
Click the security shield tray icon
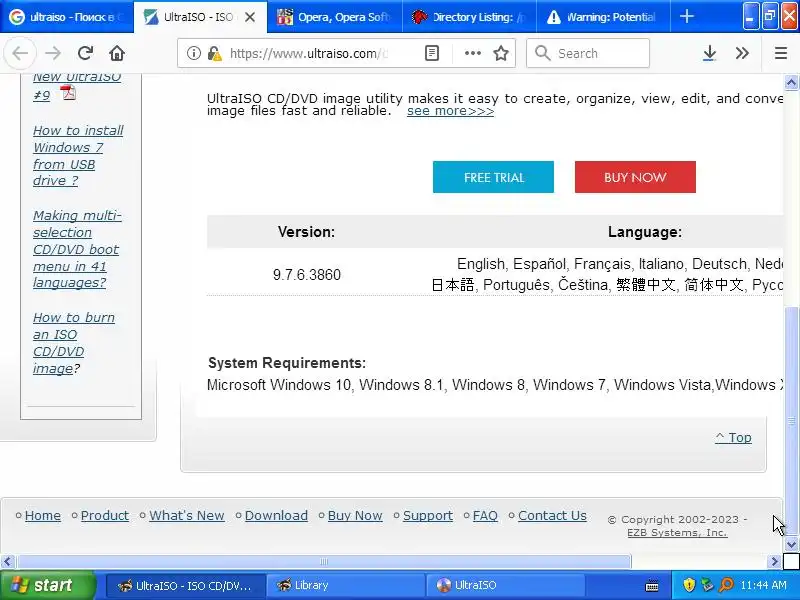pyautogui.click(x=689, y=585)
